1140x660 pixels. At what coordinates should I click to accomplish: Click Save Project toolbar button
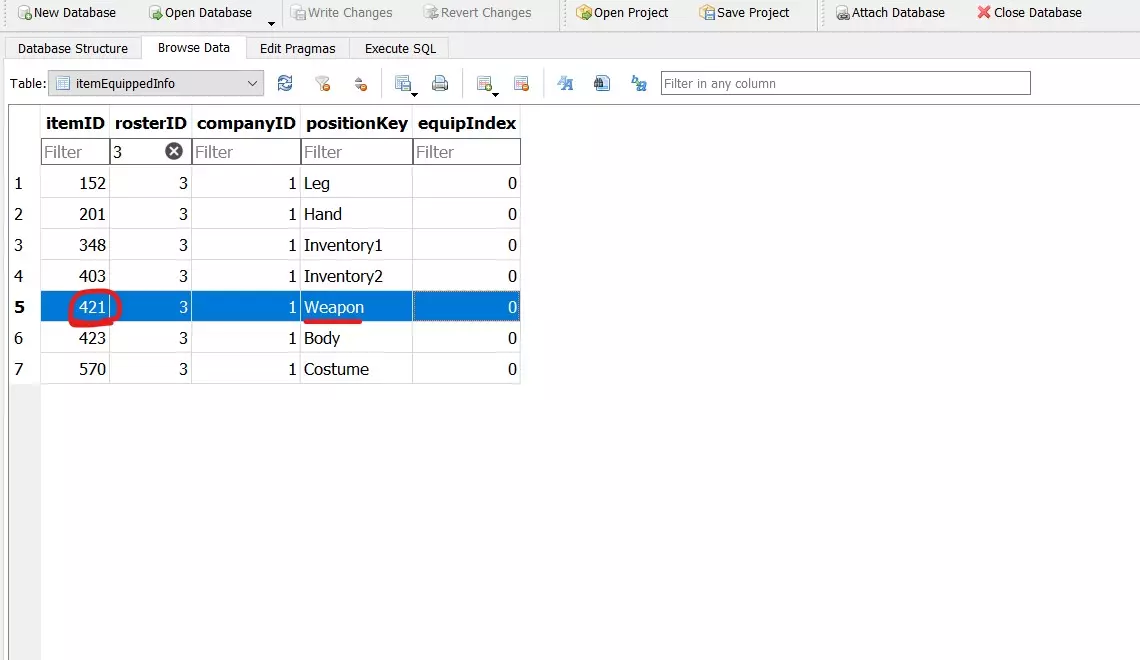[x=744, y=12]
